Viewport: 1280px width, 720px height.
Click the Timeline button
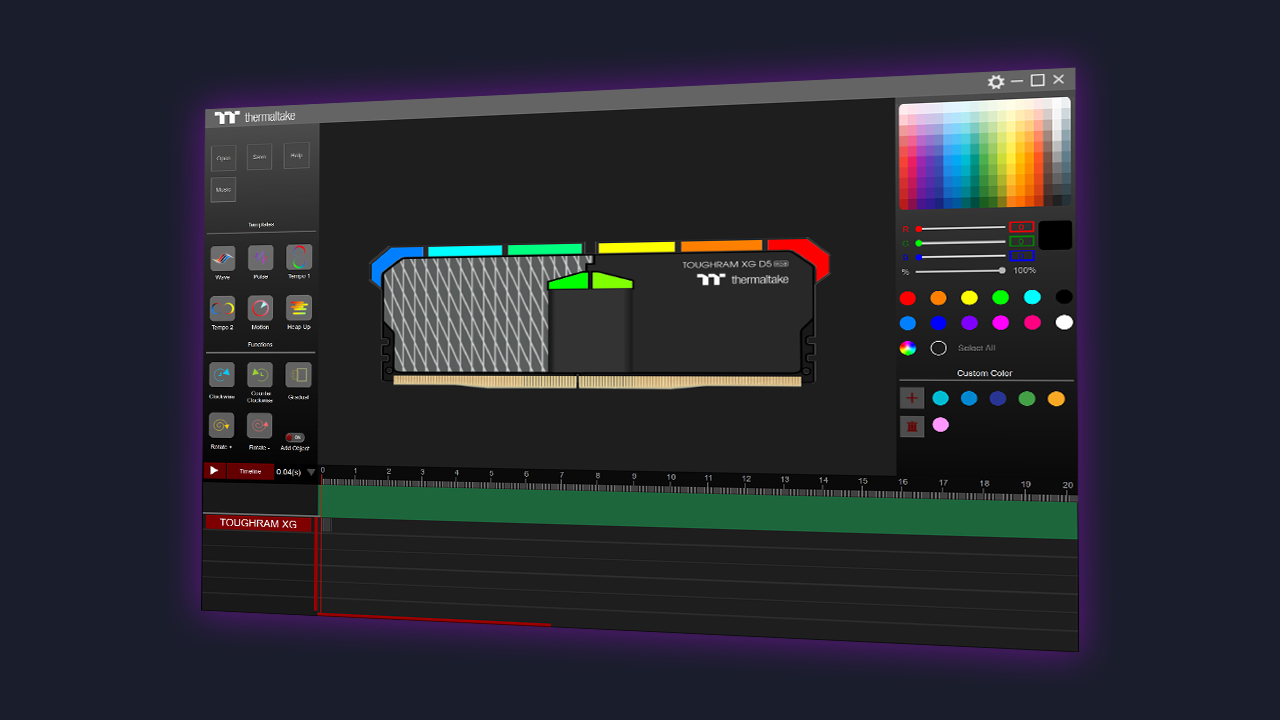(x=250, y=471)
